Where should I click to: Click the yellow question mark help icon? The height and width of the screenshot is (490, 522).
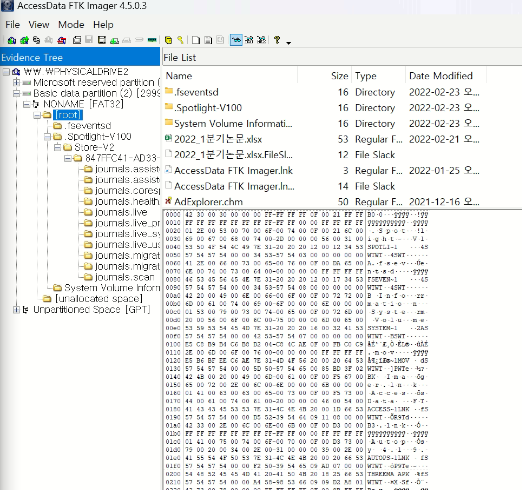tap(277, 40)
